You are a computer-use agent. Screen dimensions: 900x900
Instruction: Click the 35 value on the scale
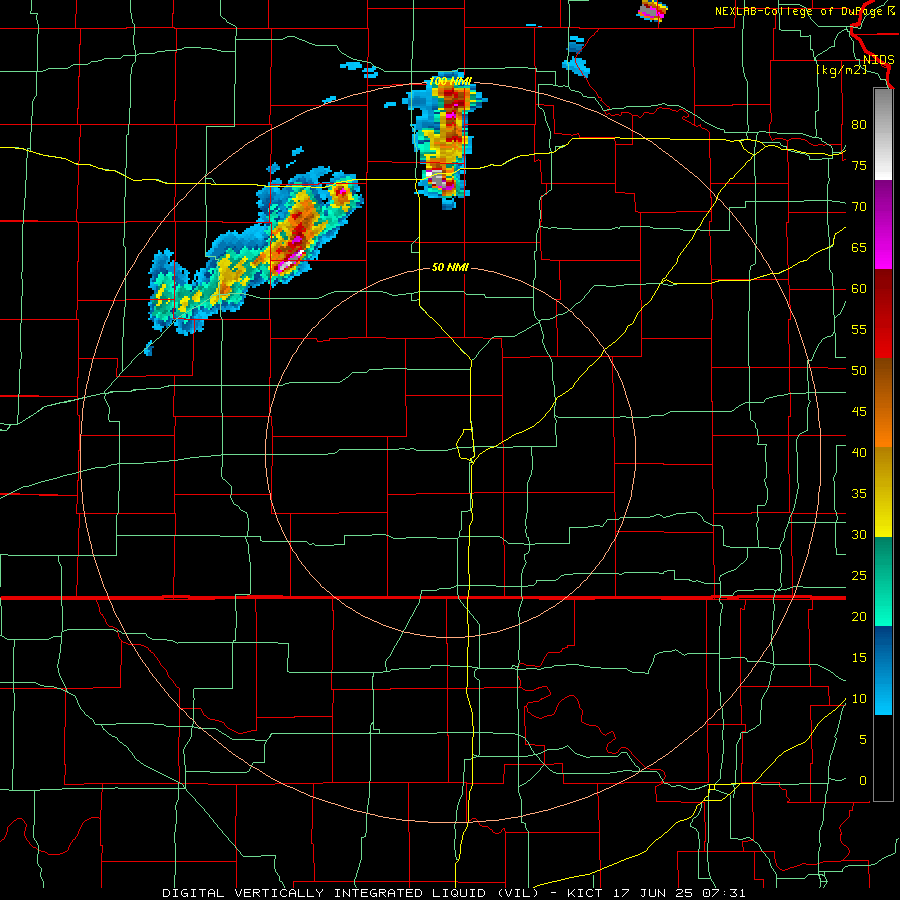click(859, 494)
